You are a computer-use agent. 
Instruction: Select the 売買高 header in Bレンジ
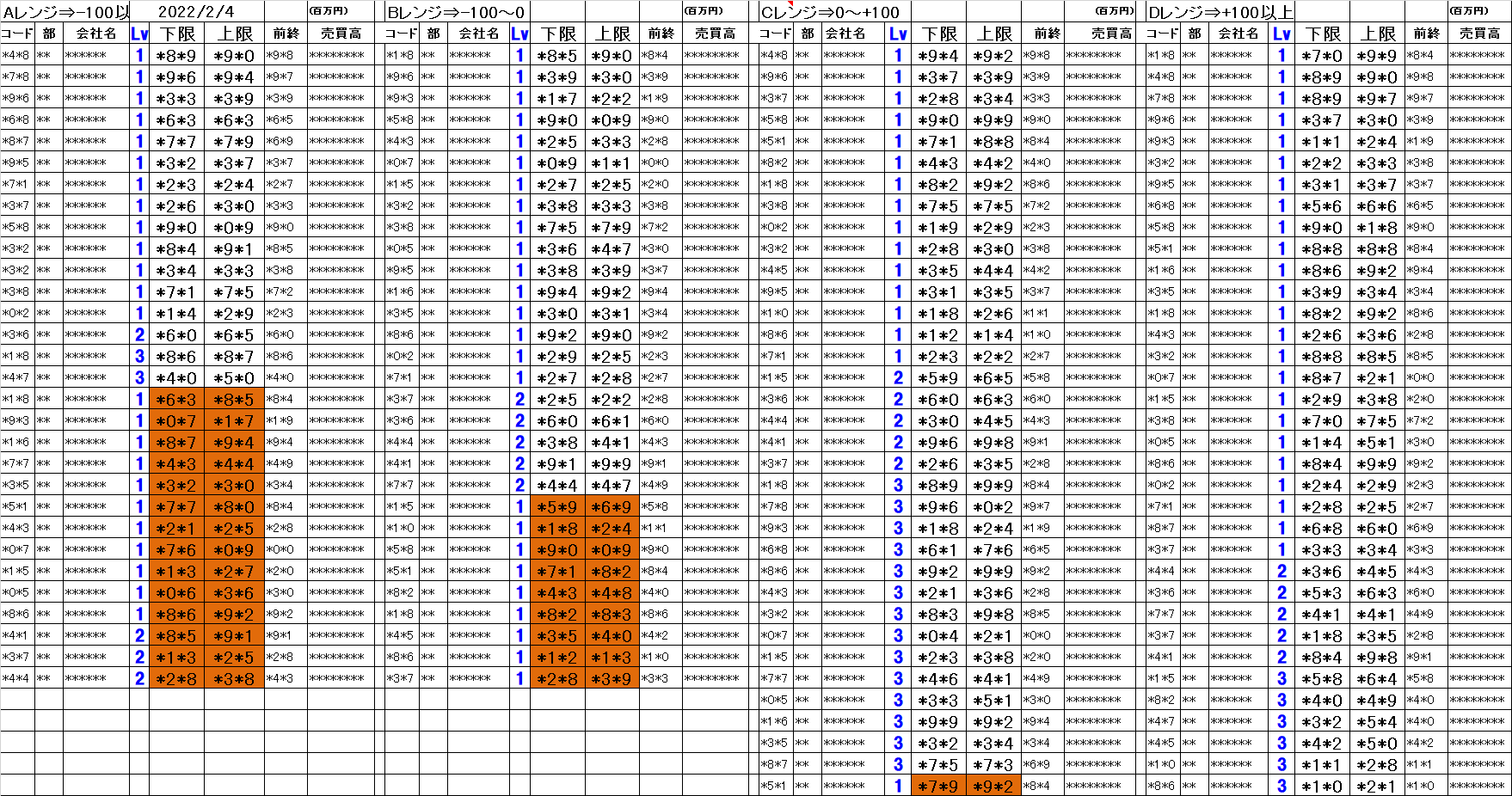coord(716,34)
